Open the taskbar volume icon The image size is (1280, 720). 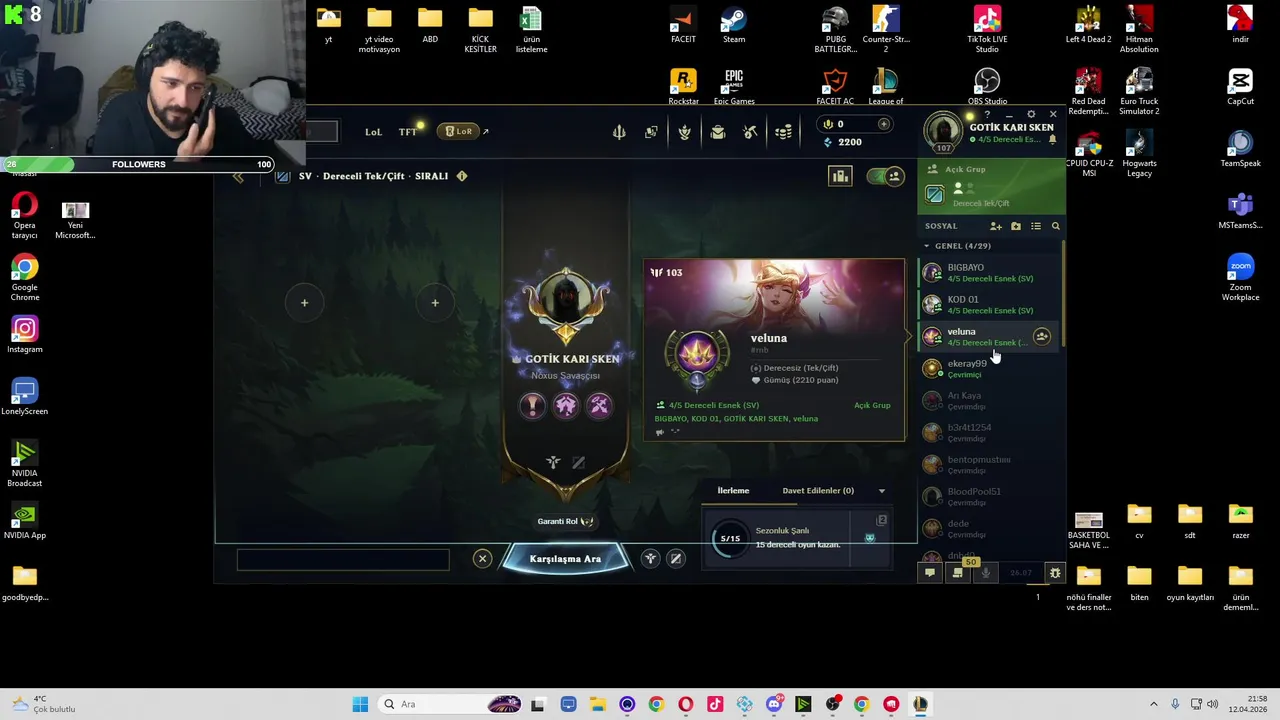point(1213,704)
